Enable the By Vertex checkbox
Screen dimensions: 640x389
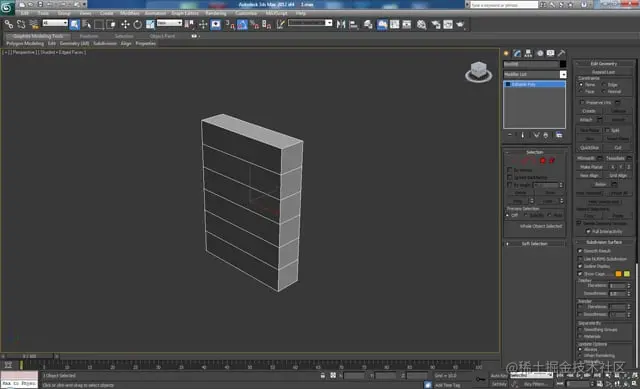pos(509,170)
